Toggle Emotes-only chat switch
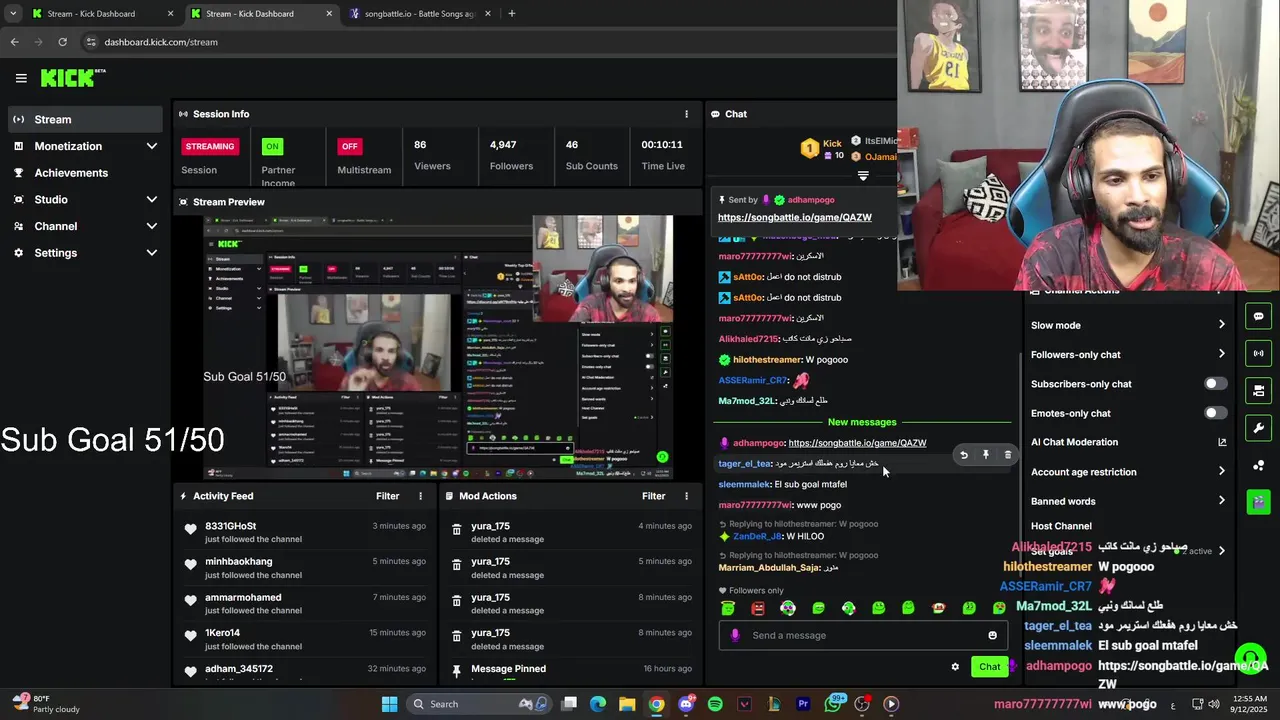 pos(1215,413)
